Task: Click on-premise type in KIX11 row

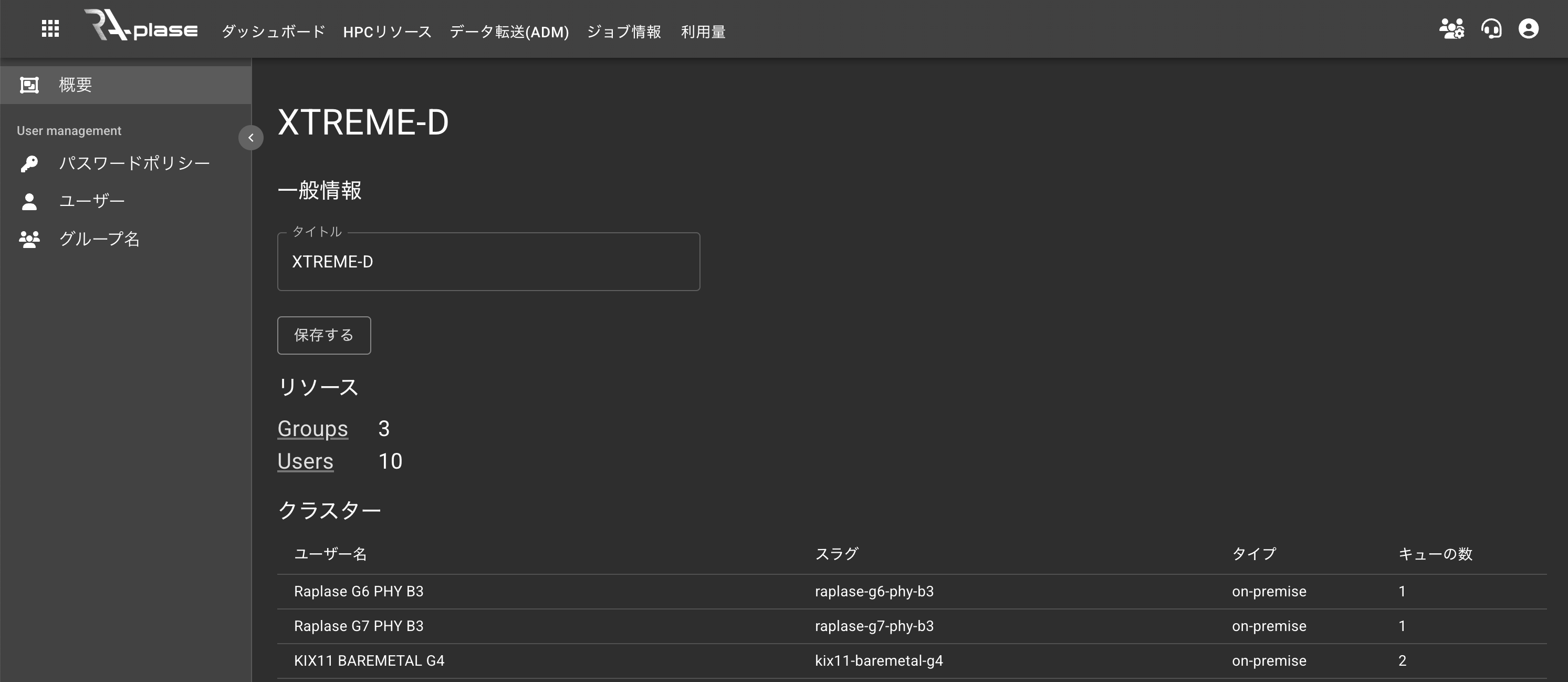Action: 1269,660
